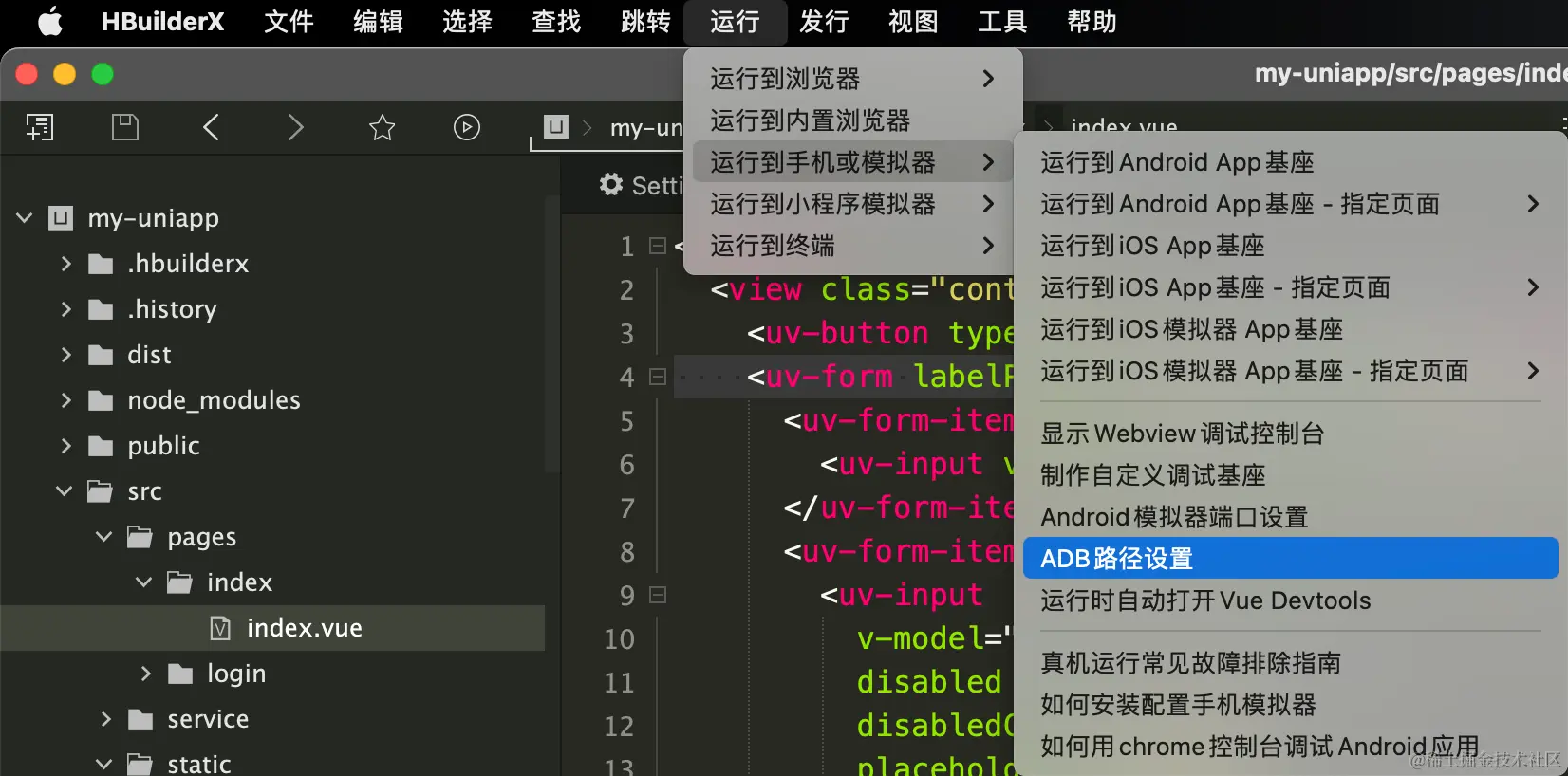The image size is (1568, 776).
Task: Click the Settings gear tab icon
Action: 611,185
